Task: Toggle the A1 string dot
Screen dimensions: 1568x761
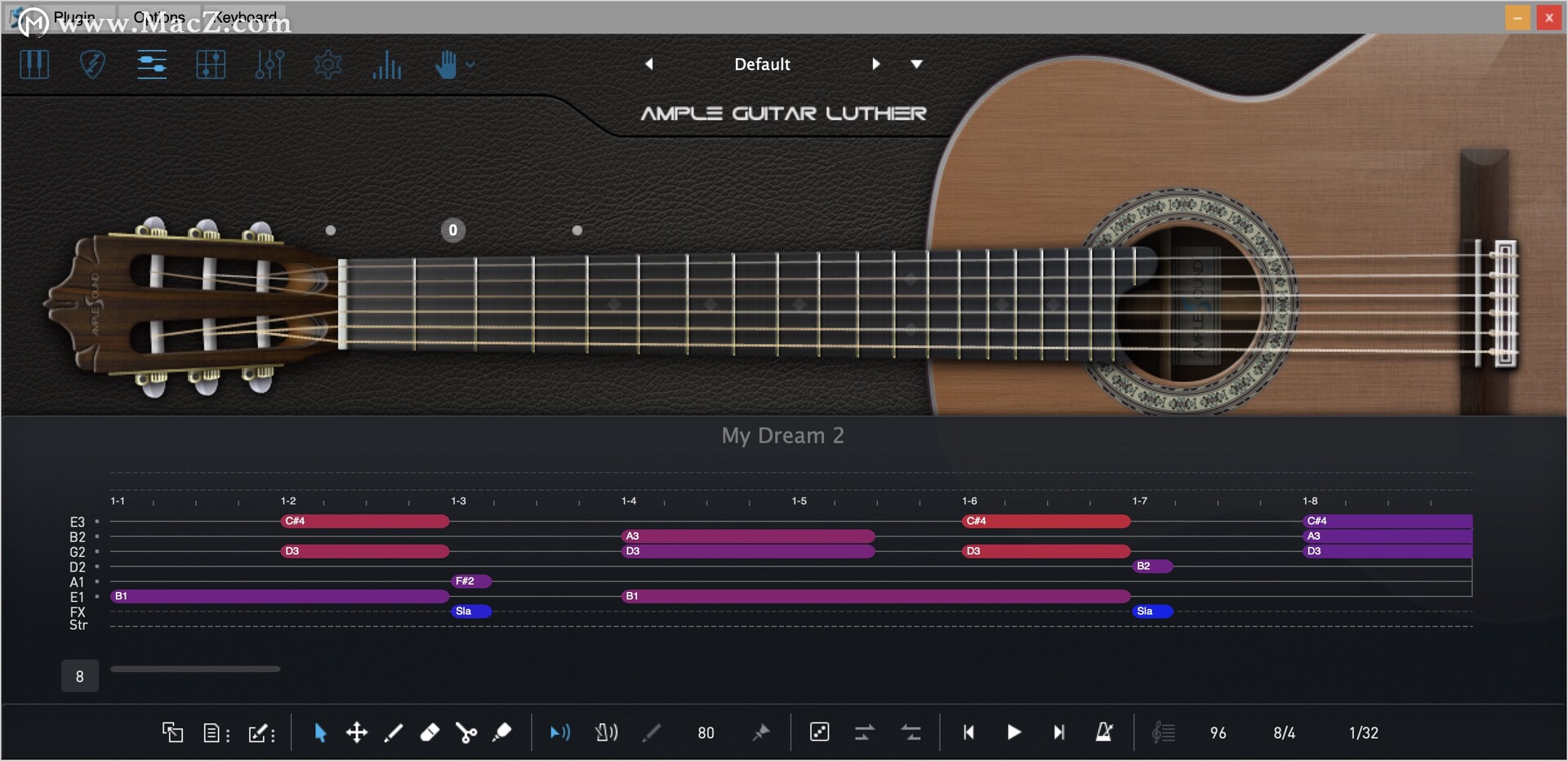Action: [x=97, y=581]
